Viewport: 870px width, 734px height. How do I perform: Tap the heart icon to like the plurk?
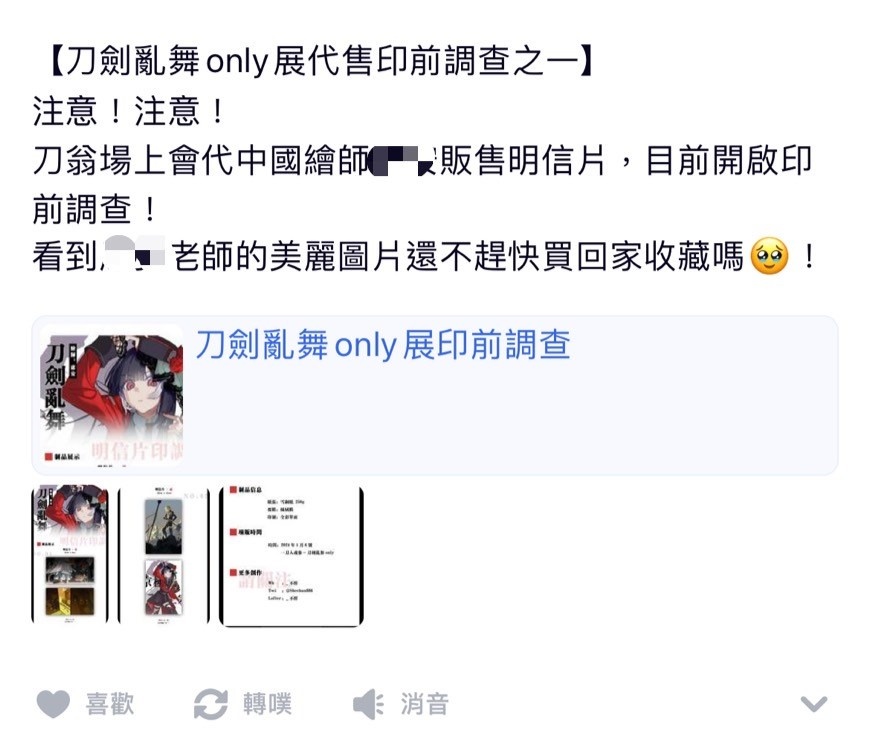point(53,705)
